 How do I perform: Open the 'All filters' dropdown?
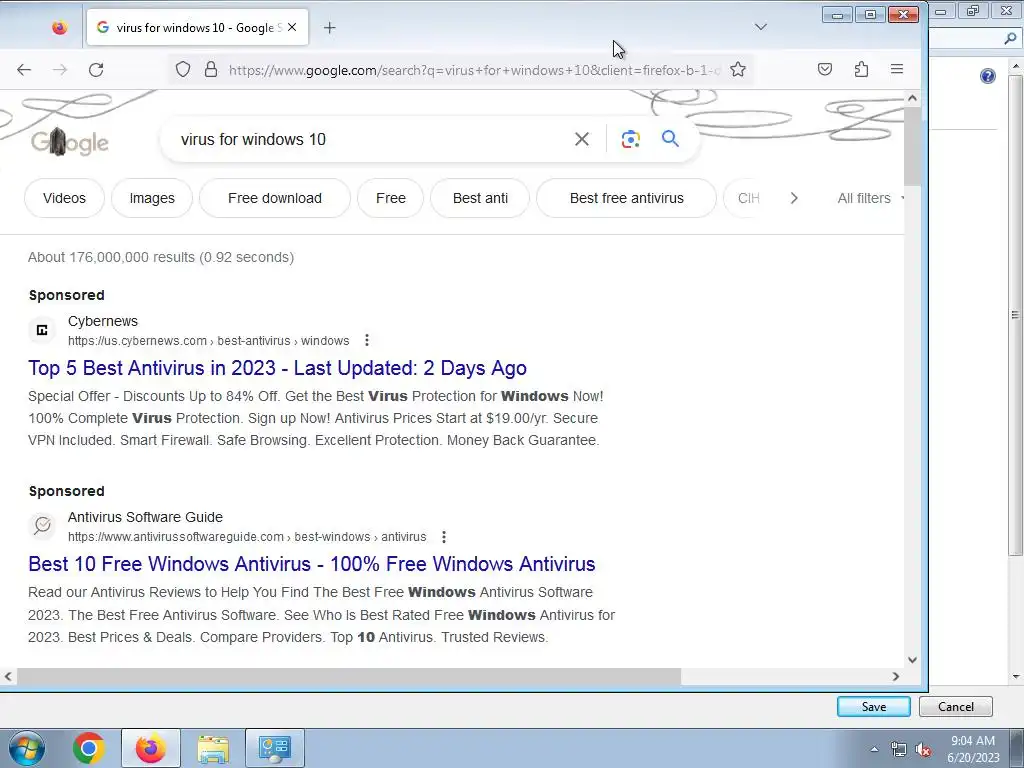(870, 198)
